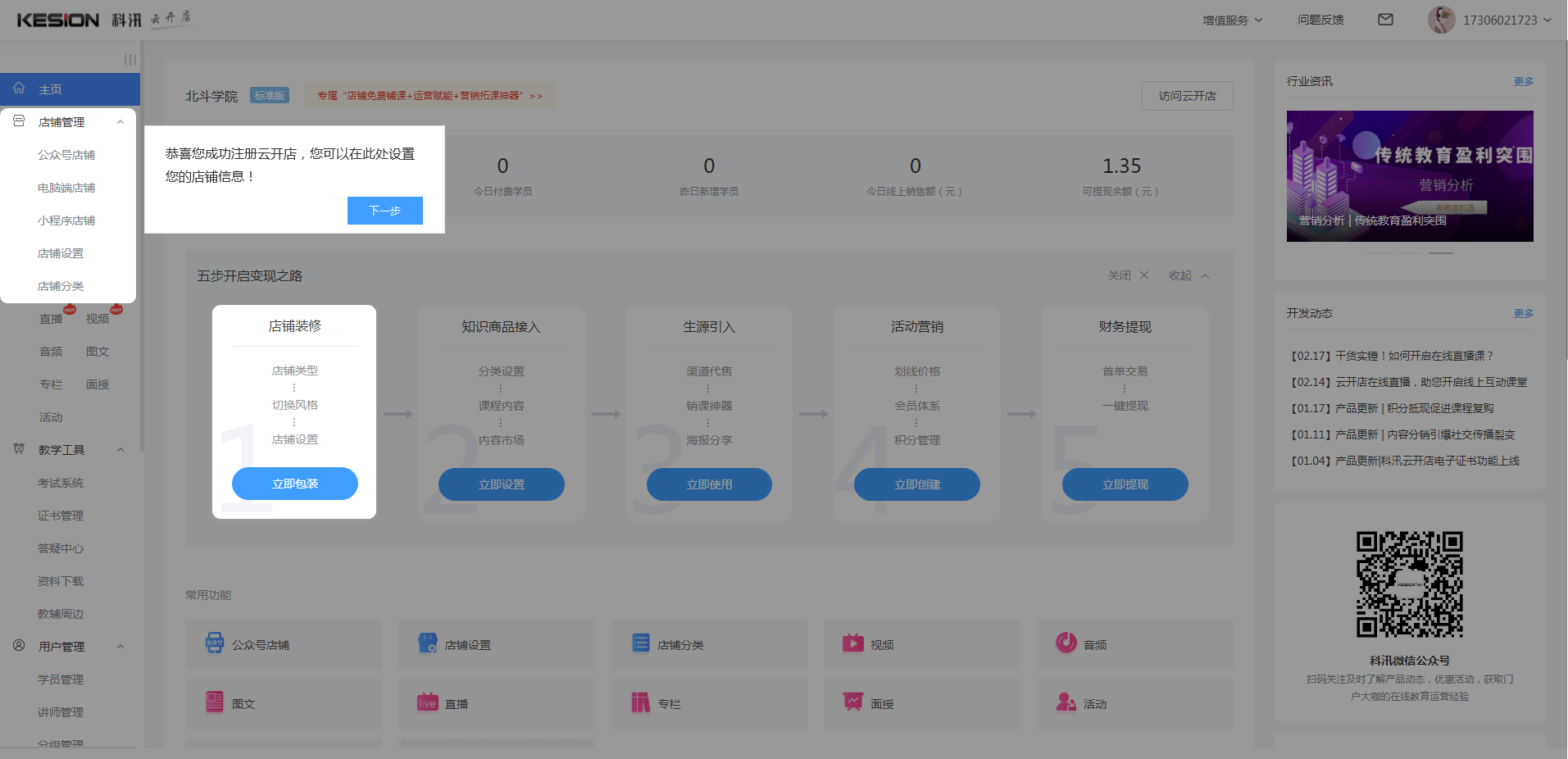Click the mail envelope icon in header
1568x759 pixels.
[x=1385, y=20]
